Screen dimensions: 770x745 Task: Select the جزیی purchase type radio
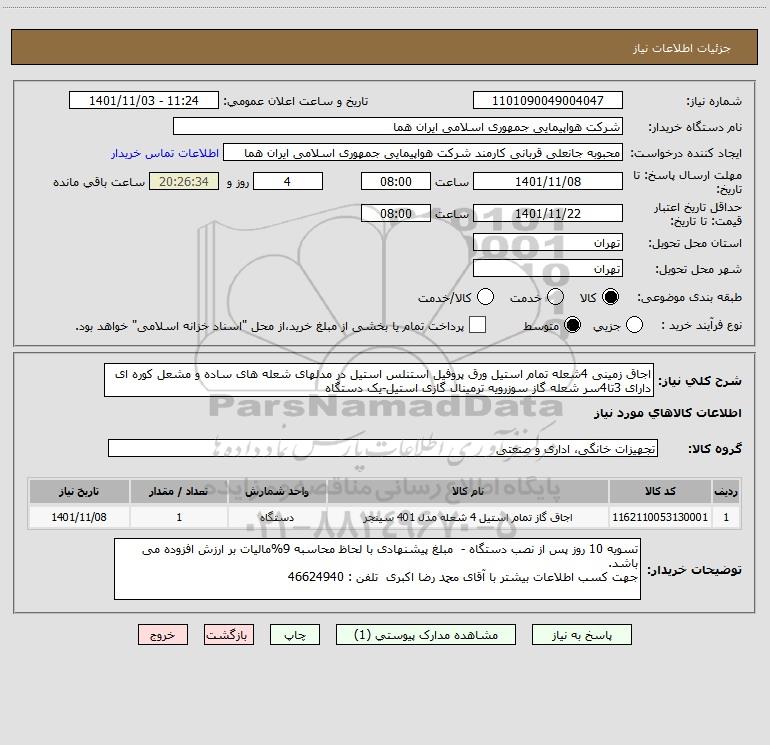634,325
